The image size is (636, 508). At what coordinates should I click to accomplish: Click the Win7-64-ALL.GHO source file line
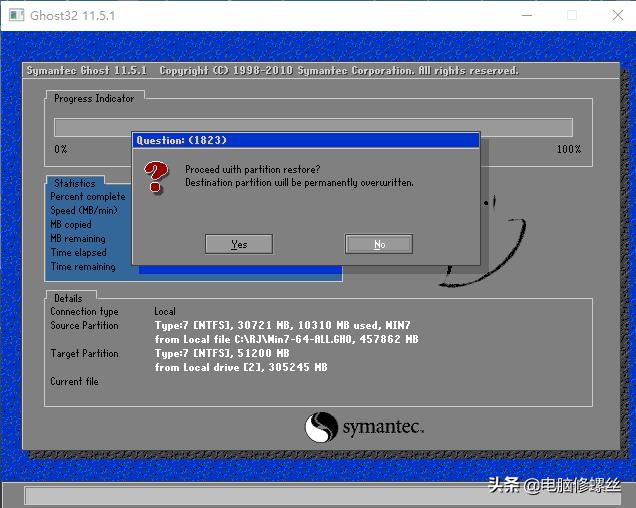(286, 340)
